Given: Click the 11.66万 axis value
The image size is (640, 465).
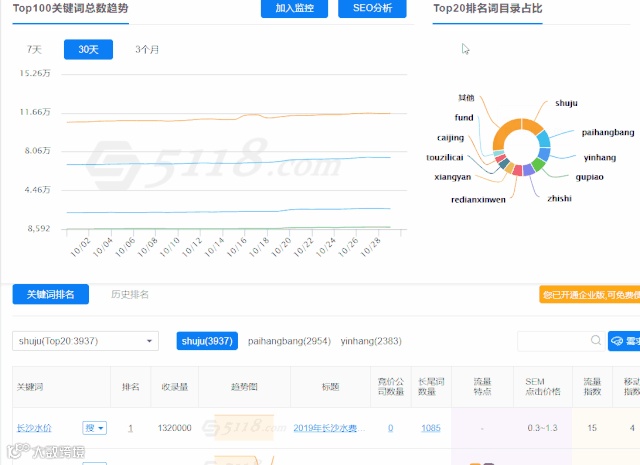Looking at the screenshot, I should pos(35,112).
